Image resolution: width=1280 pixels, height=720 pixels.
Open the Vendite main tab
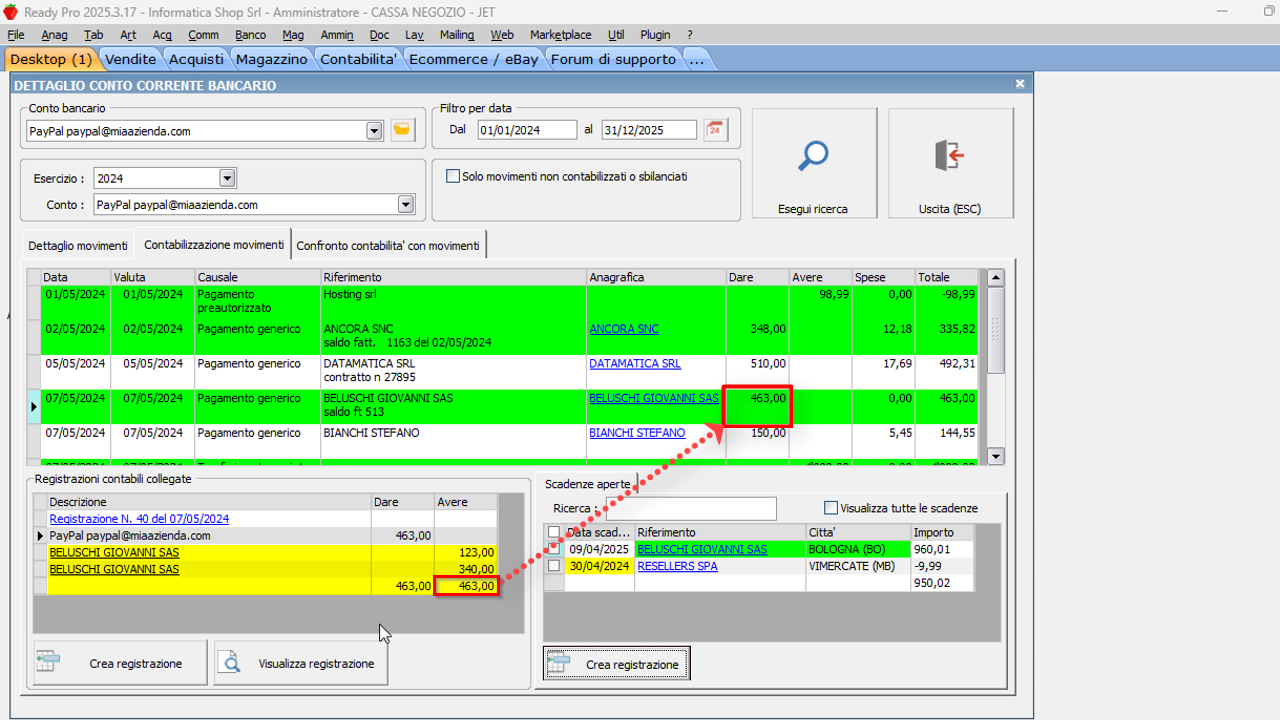click(x=130, y=59)
